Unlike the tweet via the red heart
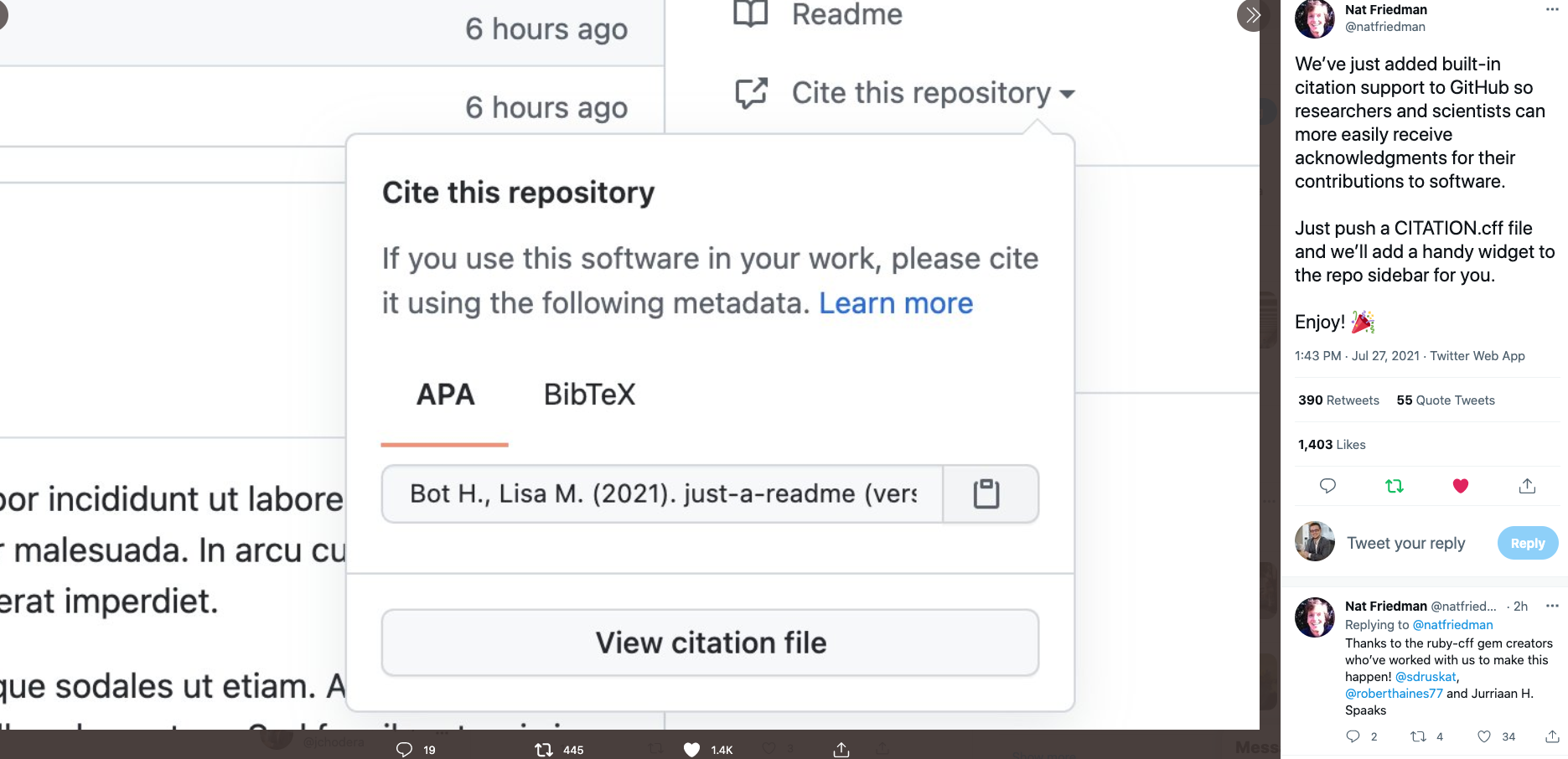This screenshot has width=1568, height=759. point(1461,486)
